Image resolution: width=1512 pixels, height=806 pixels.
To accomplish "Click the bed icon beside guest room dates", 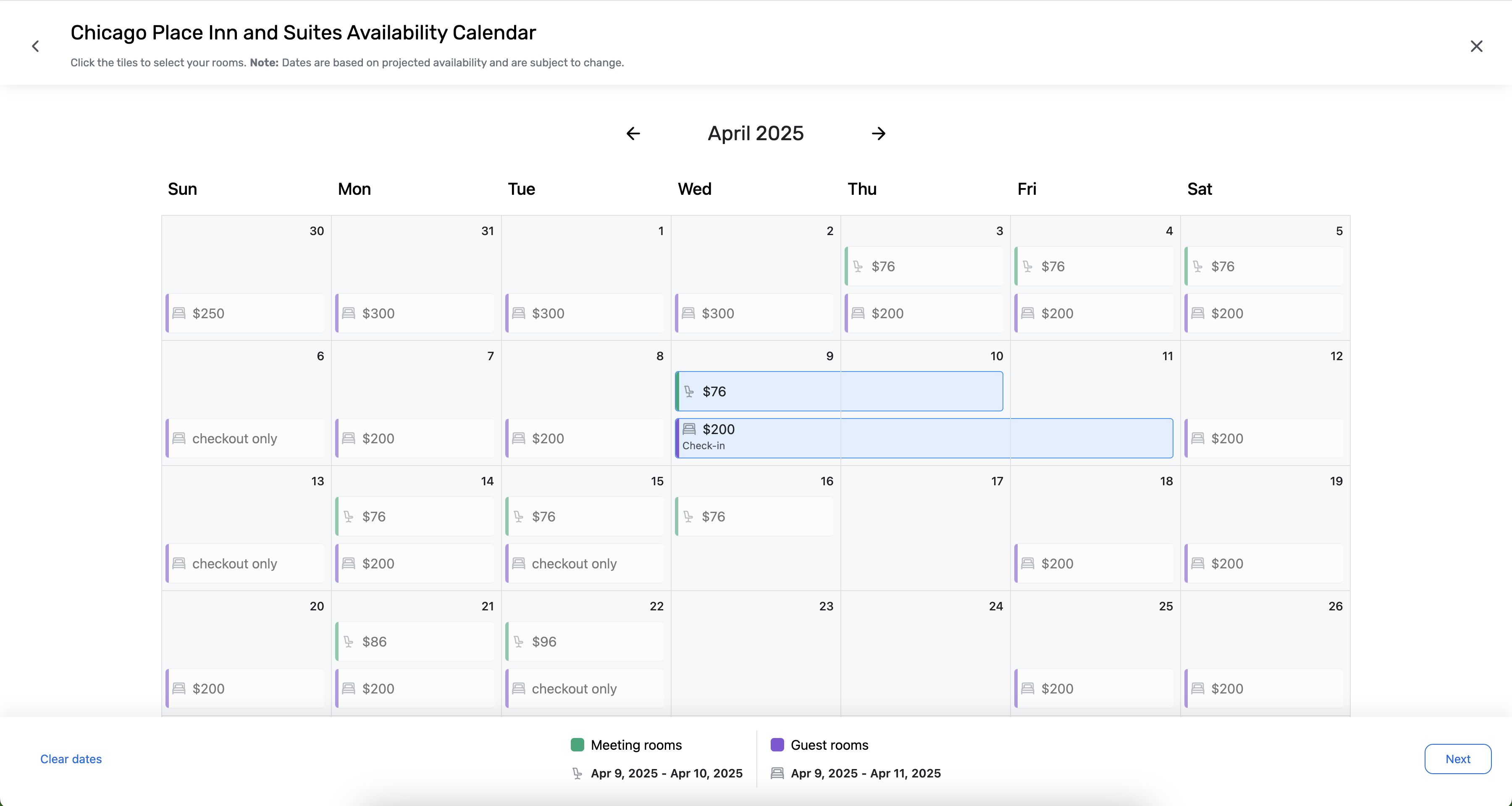I will tap(777, 773).
